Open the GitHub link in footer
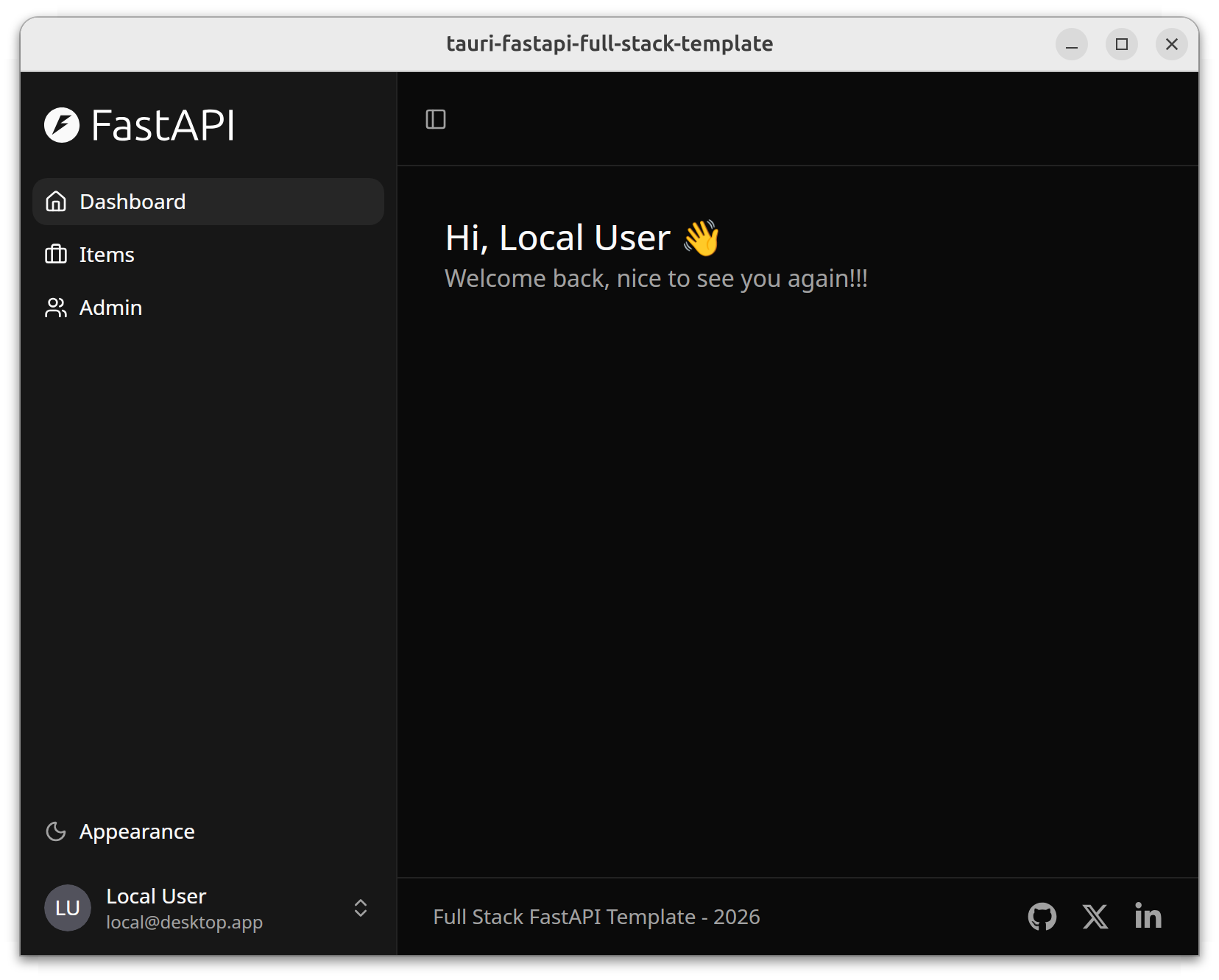Image resolution: width=1219 pixels, height=980 pixels. [1042, 917]
